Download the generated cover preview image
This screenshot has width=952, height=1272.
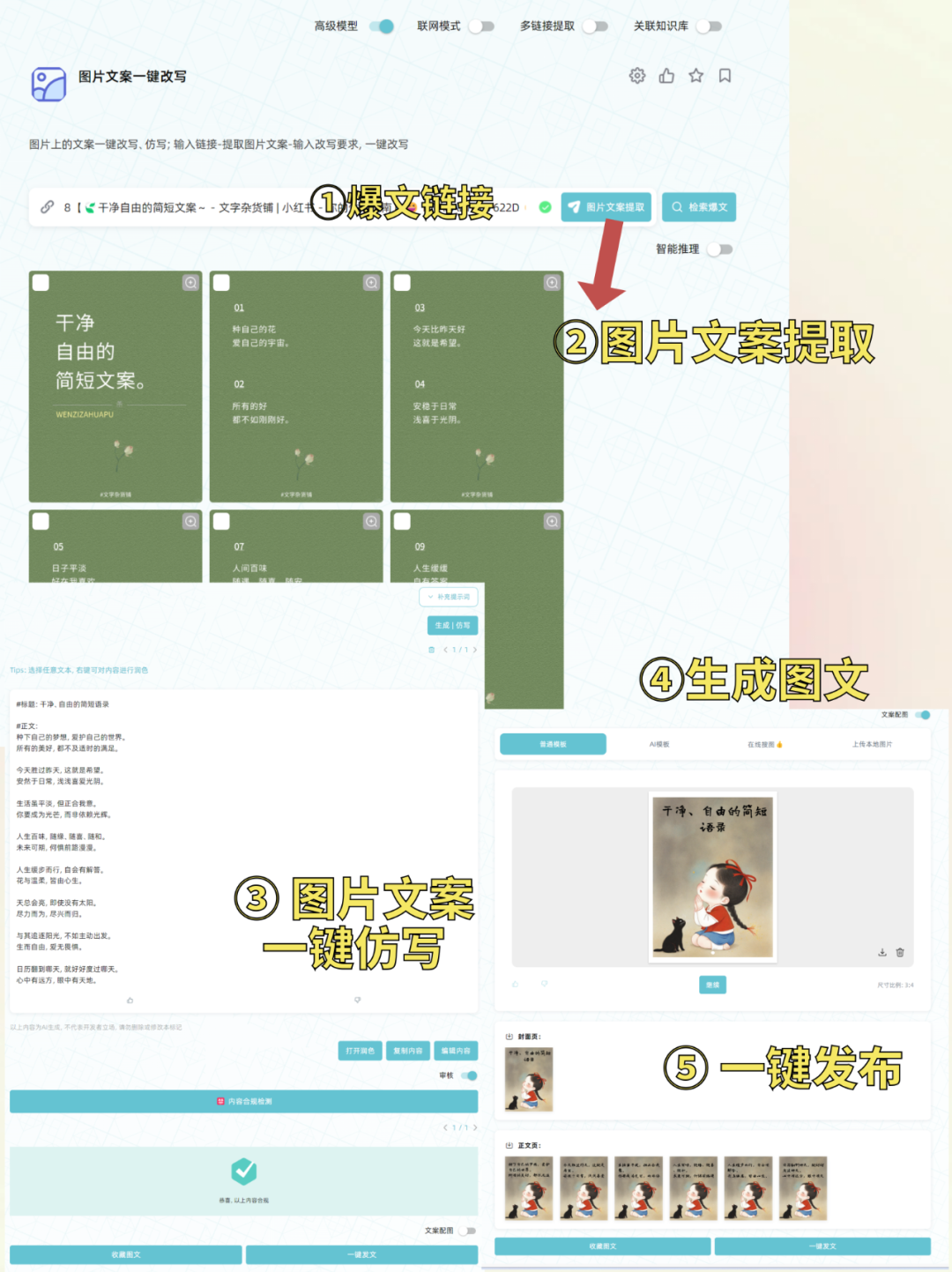click(882, 952)
